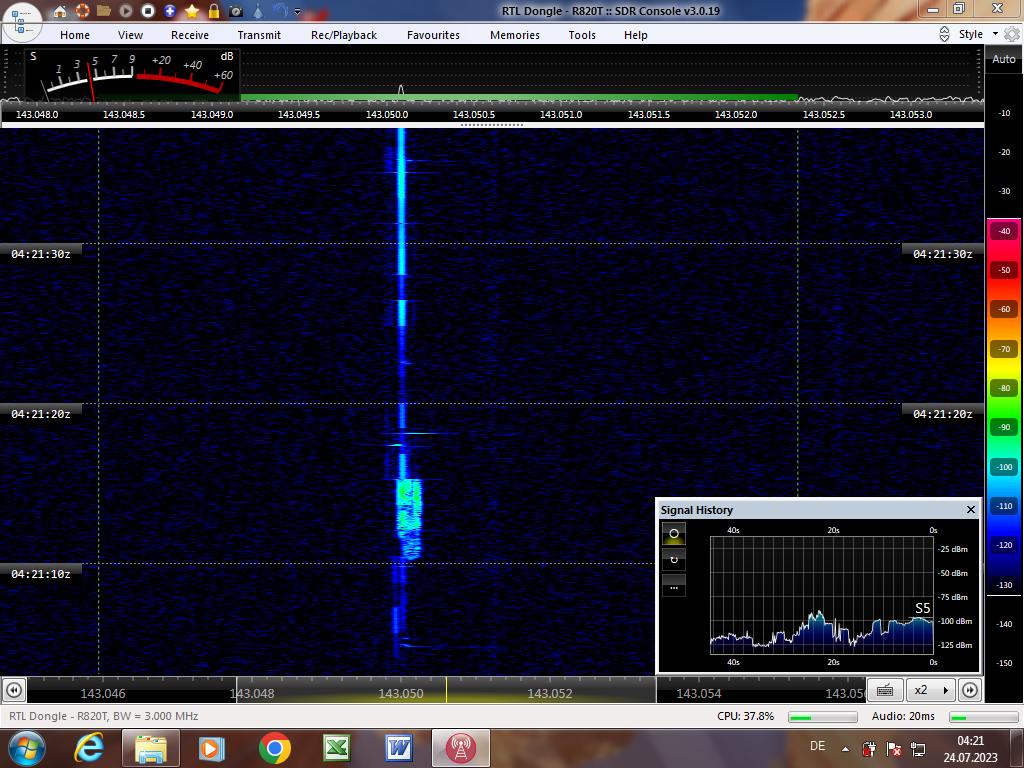This screenshot has width=1024, height=768.
Task: Click the Auto level button above the dB scale
Action: (x=1004, y=59)
